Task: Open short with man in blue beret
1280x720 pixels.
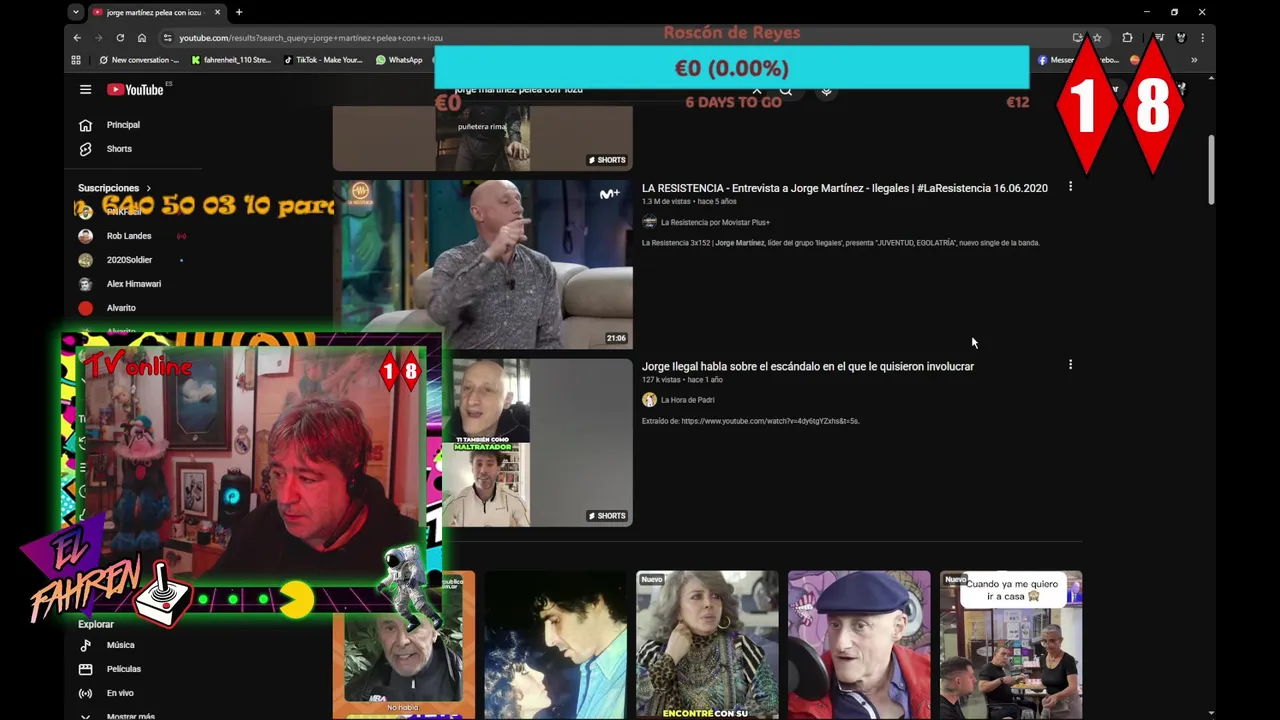Action: pos(859,645)
